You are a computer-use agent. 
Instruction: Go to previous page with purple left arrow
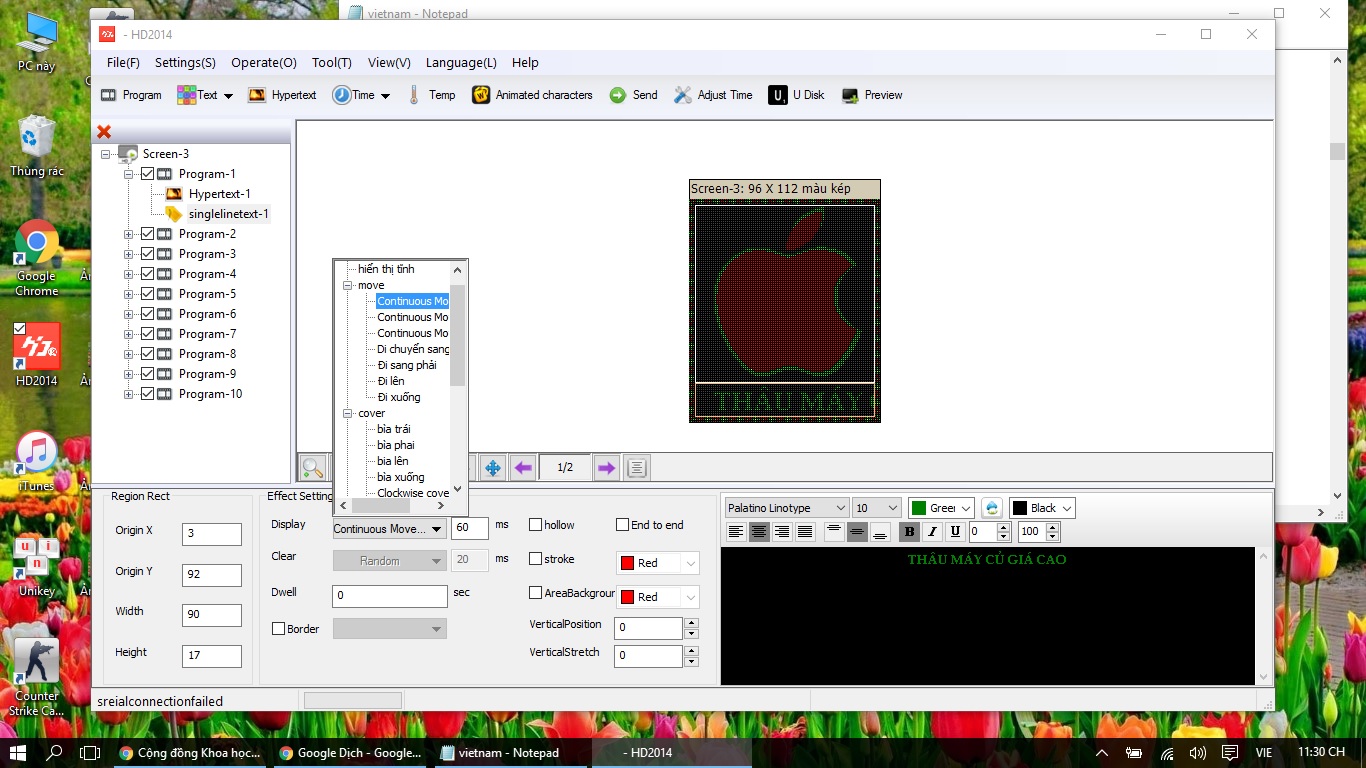pyautogui.click(x=522, y=467)
